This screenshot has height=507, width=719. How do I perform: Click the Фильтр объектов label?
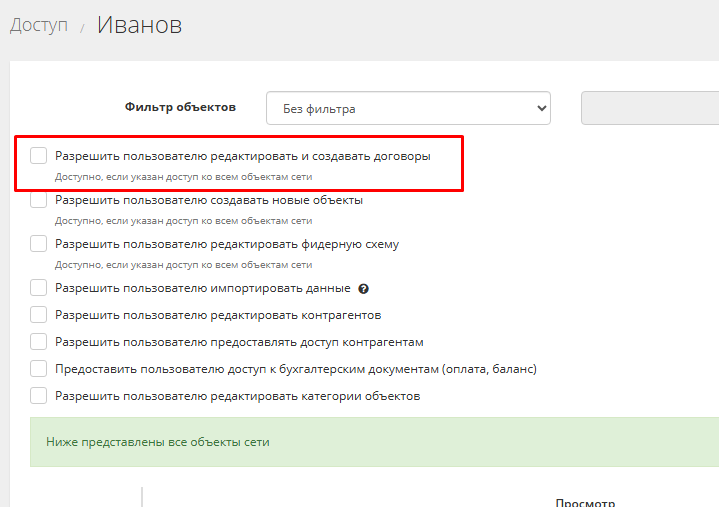coord(180,107)
